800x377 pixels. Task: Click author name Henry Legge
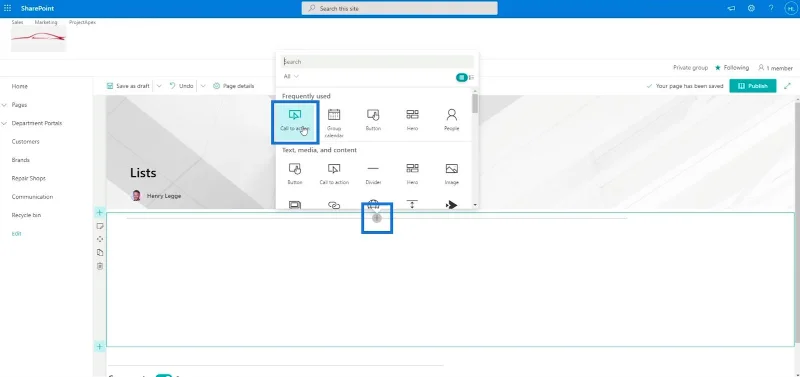(164, 195)
